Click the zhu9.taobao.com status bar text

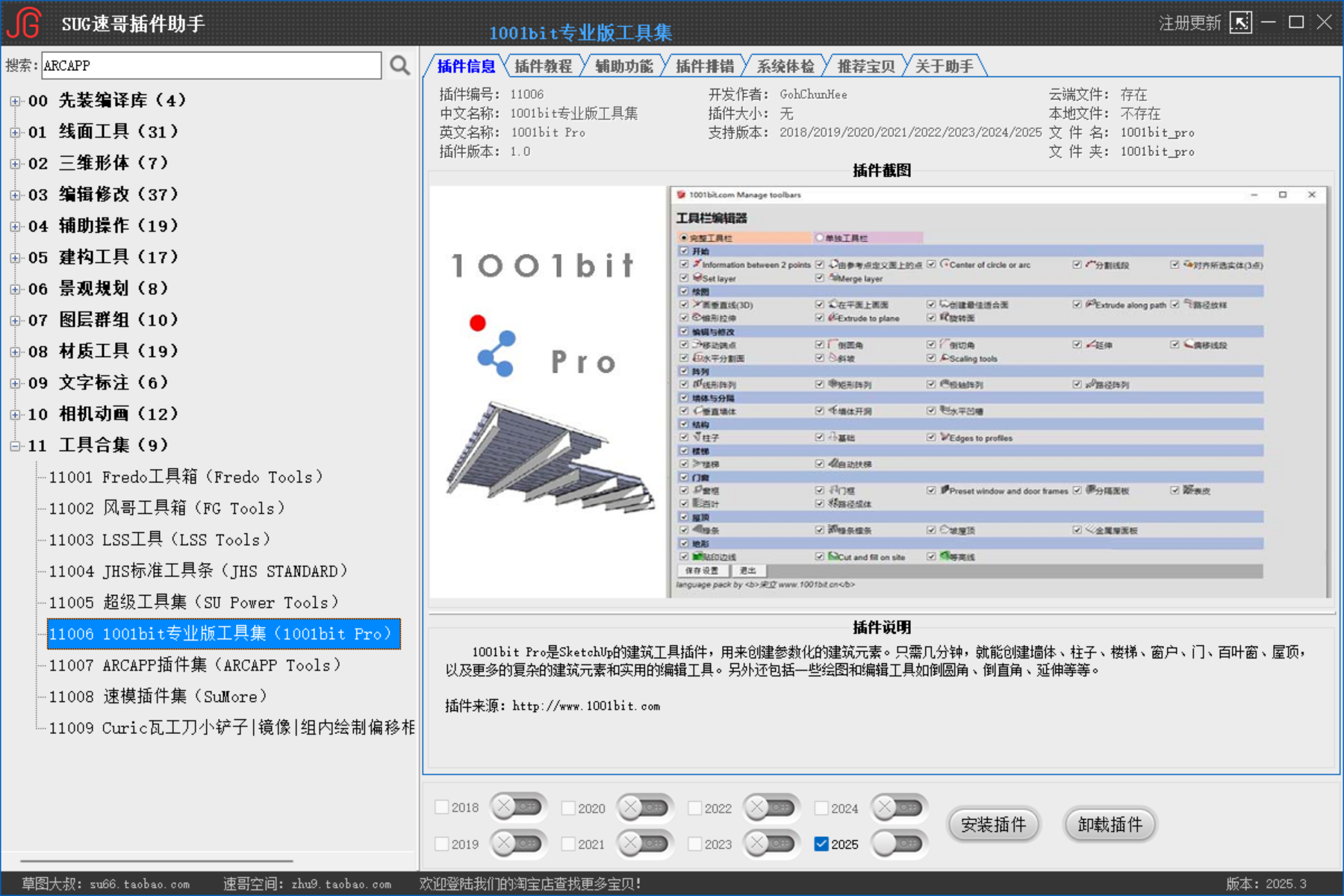coord(341,884)
